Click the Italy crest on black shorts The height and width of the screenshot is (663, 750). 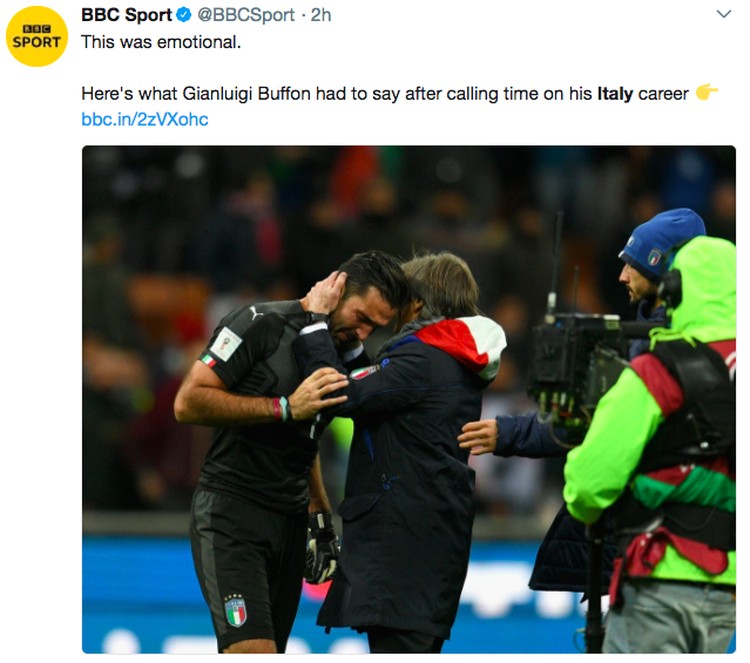235,610
